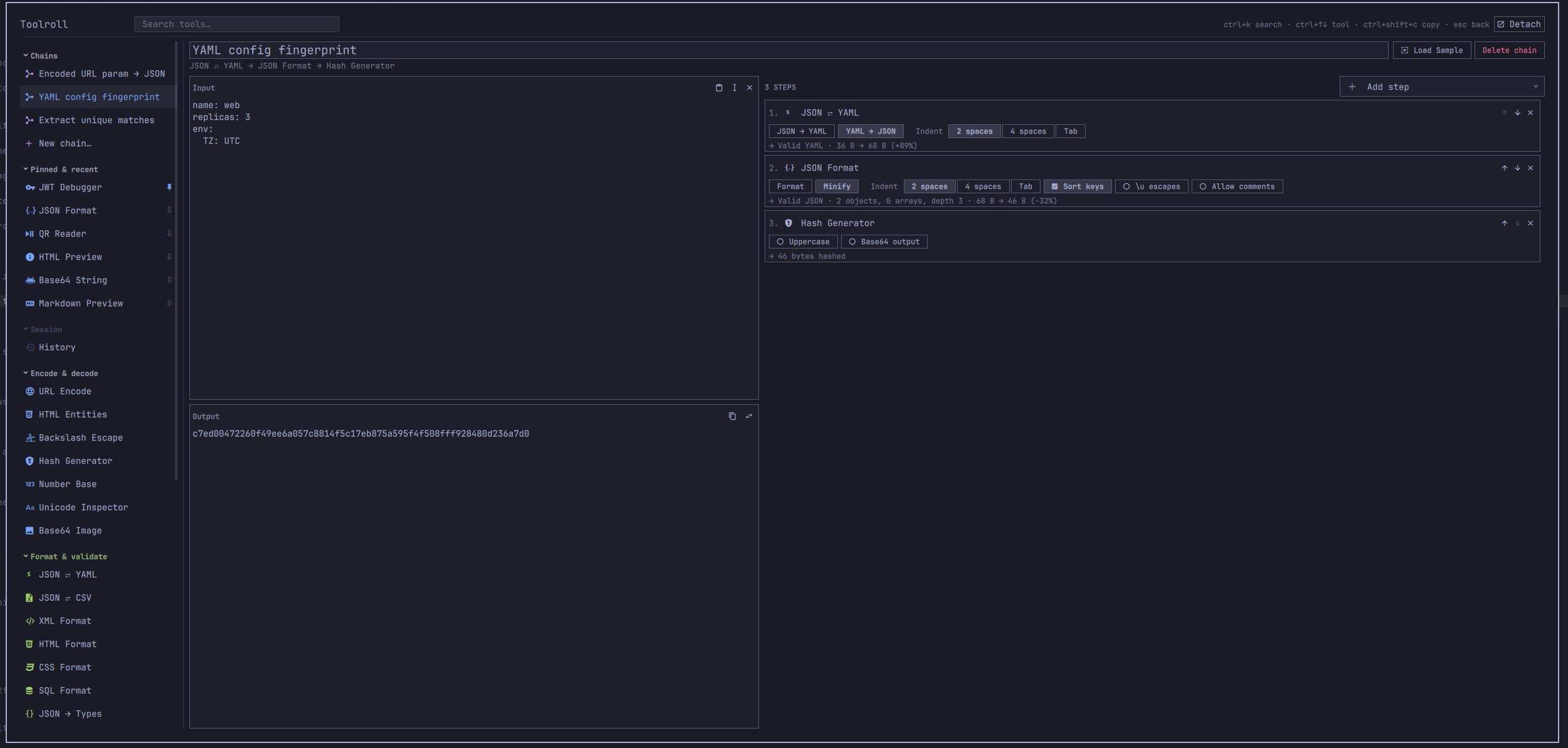Open the Extract unique matches chain
The height and width of the screenshot is (748, 1568).
click(97, 120)
